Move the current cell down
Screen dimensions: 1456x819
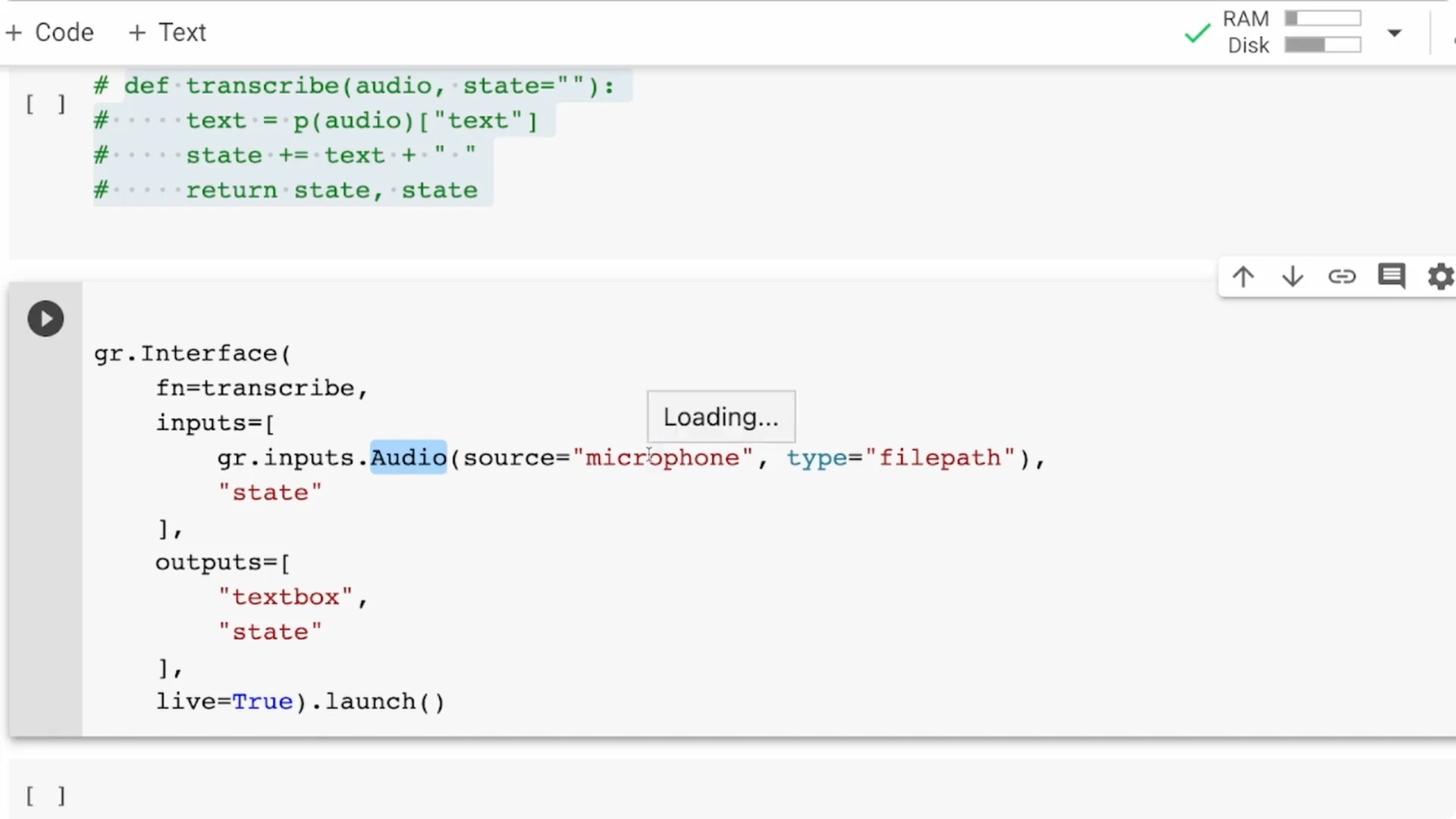(x=1292, y=277)
